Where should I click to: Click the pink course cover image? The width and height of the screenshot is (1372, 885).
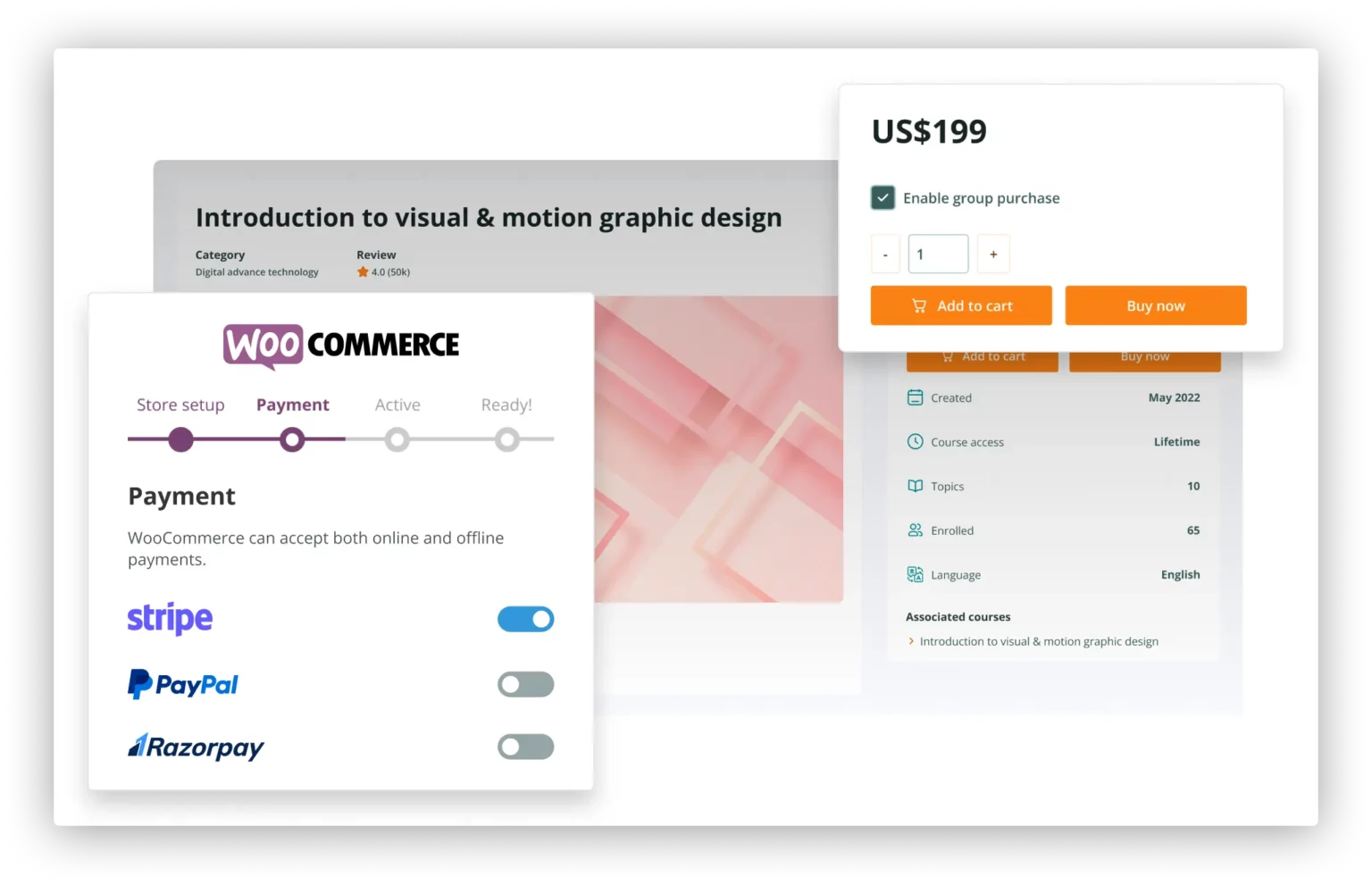(719, 449)
